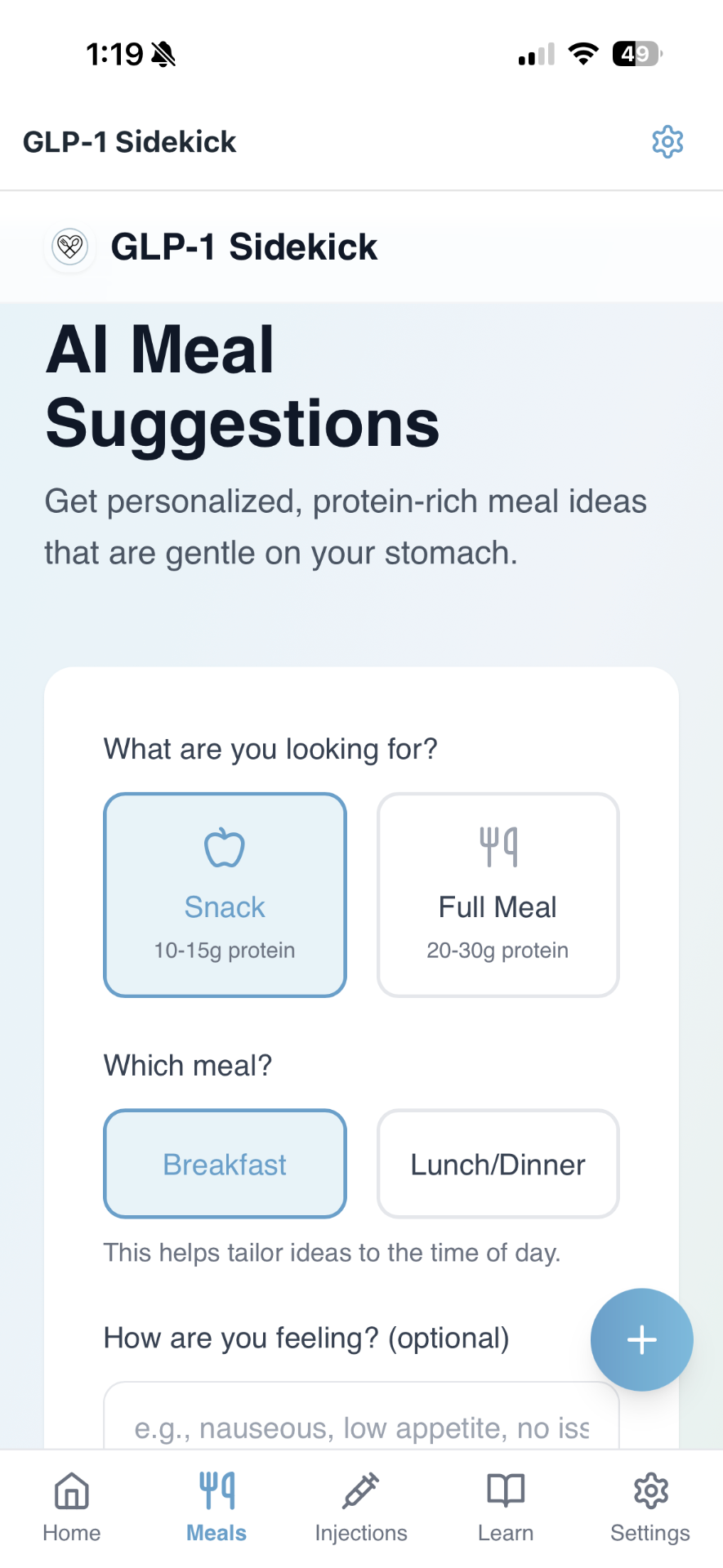Open settings via the top gear icon
The height and width of the screenshot is (1568, 723).
pyautogui.click(x=667, y=142)
